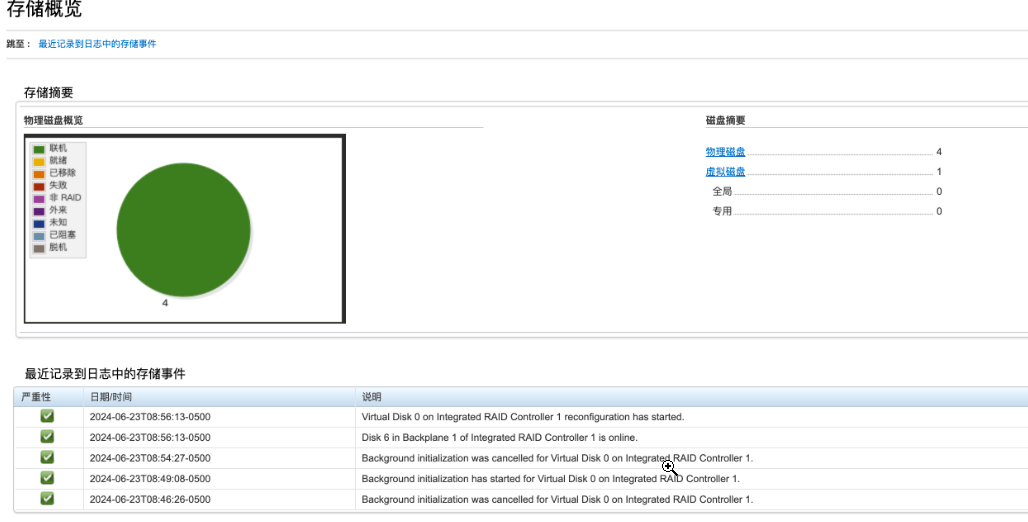Click the steel blue 已阻塞 legend swatch
The image size is (1028, 522).
pos(39,236)
